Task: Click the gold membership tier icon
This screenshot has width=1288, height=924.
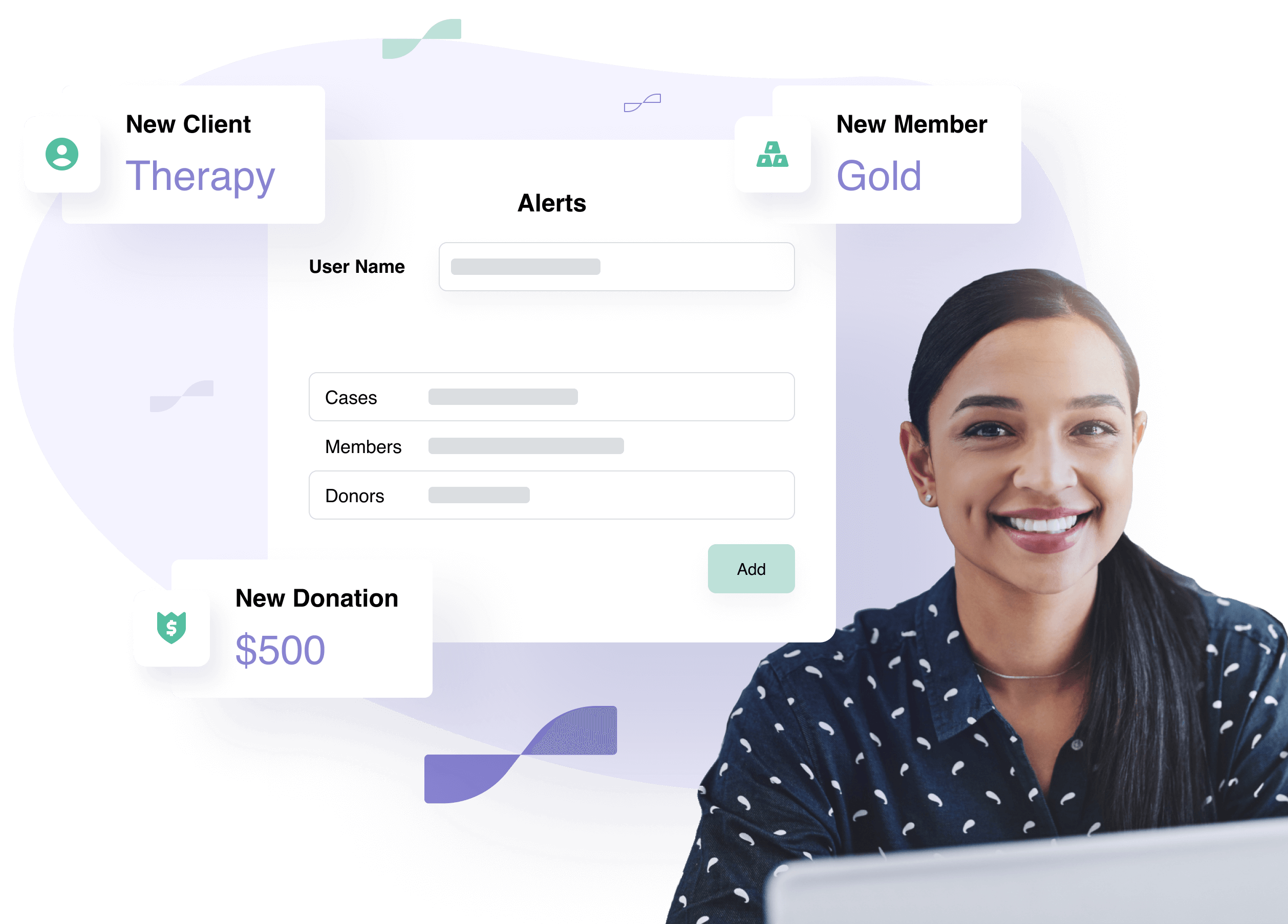Action: [x=774, y=158]
